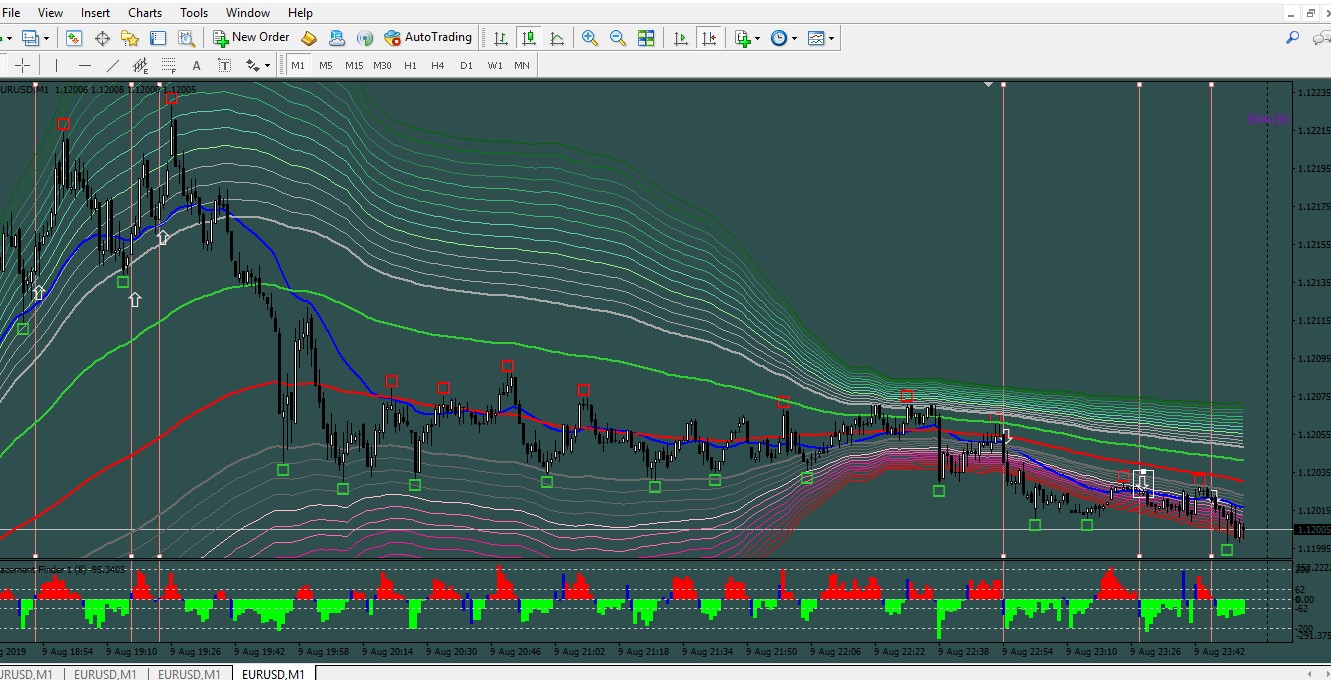Click the chart shift triangle marker

[x=989, y=85]
